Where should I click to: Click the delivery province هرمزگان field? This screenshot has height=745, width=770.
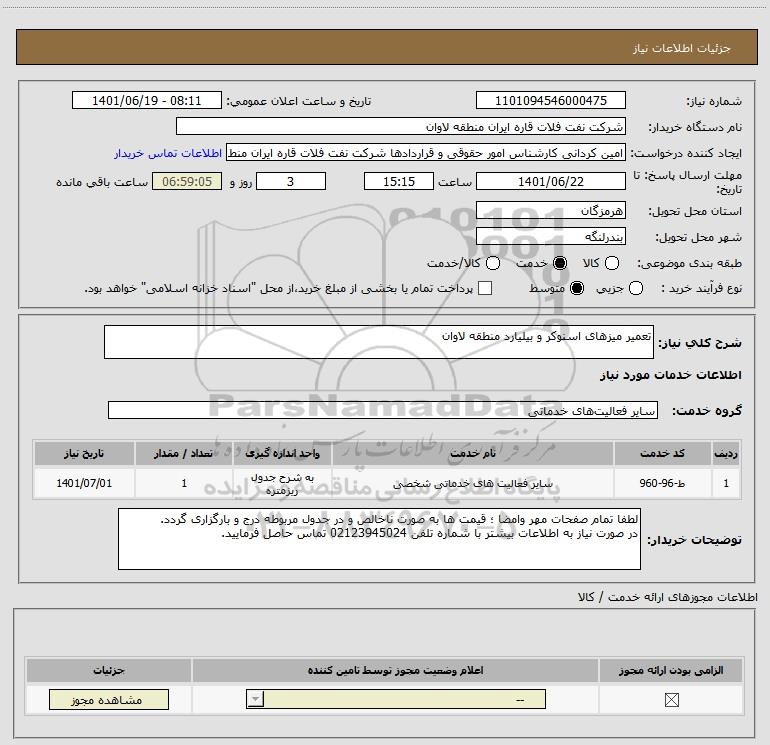coord(550,211)
